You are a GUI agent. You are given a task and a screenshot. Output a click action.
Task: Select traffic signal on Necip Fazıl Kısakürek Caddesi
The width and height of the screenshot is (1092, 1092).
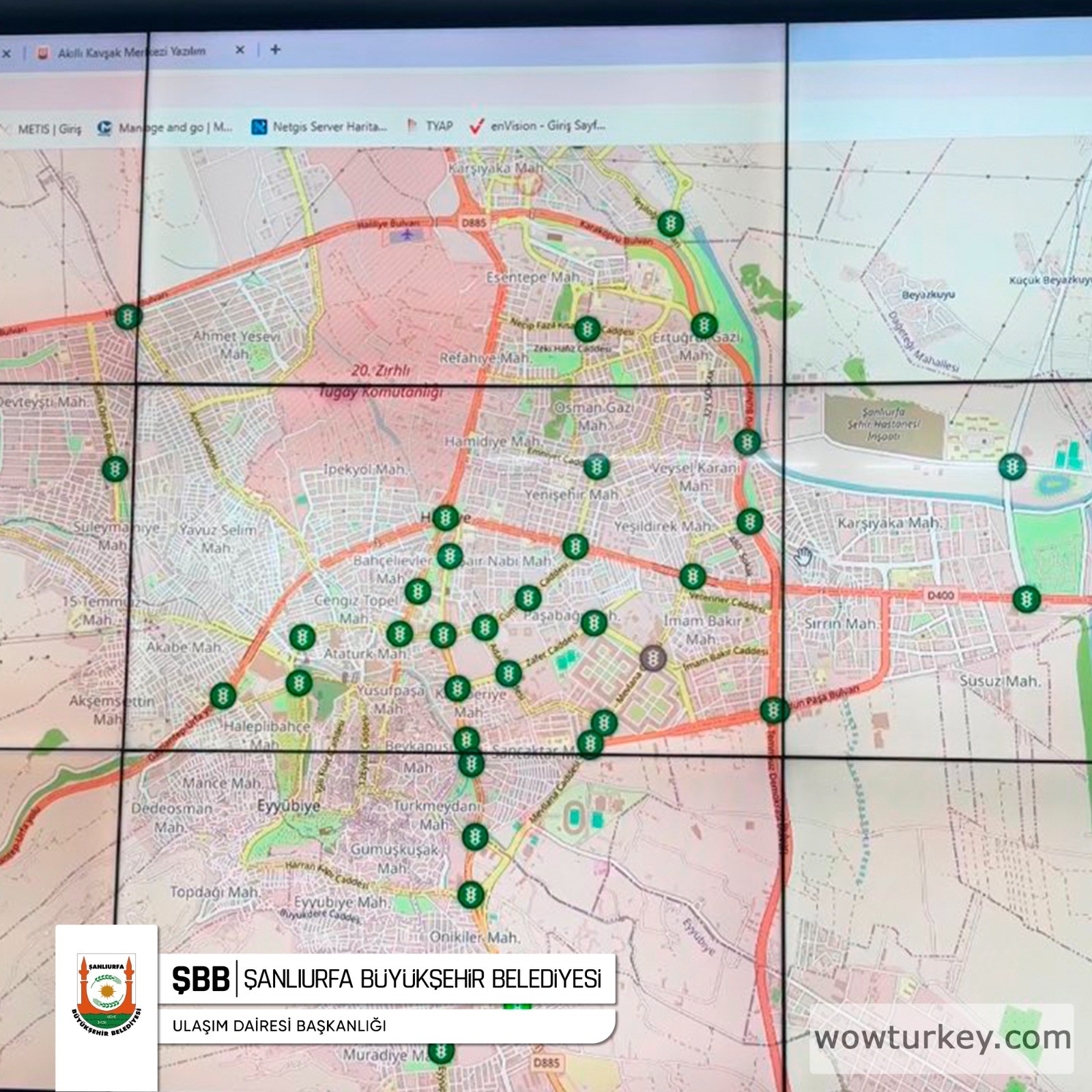[587, 329]
